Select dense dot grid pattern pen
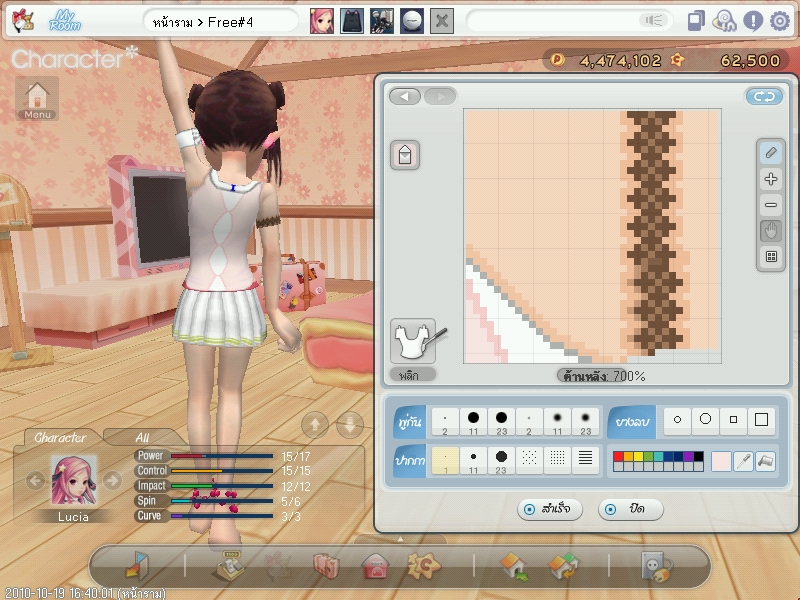The height and width of the screenshot is (600, 800). pyautogui.click(x=558, y=461)
